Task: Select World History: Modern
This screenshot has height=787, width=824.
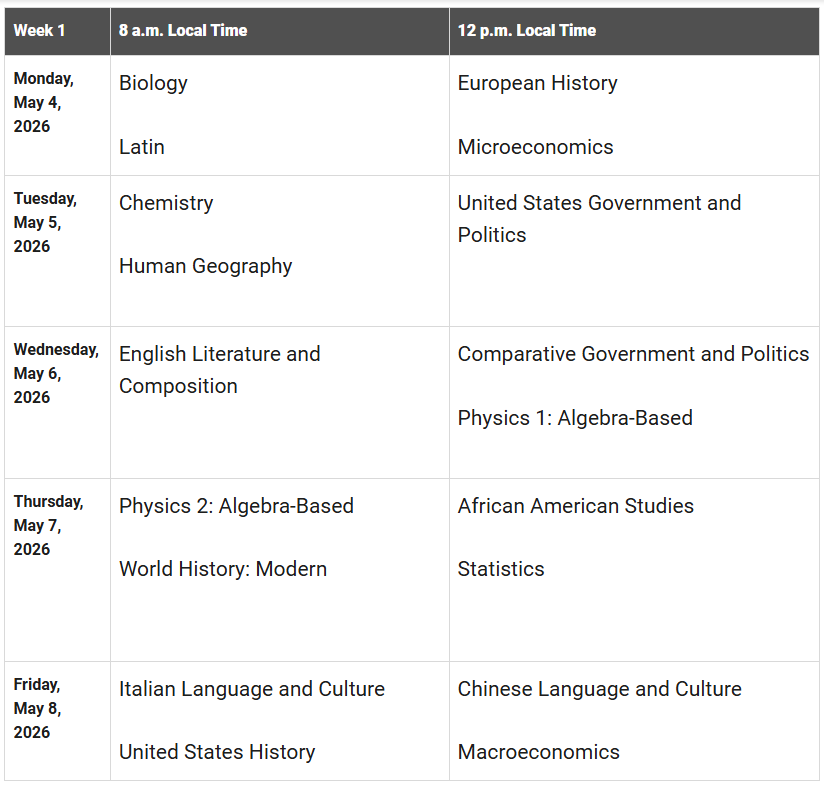Action: 223,569
